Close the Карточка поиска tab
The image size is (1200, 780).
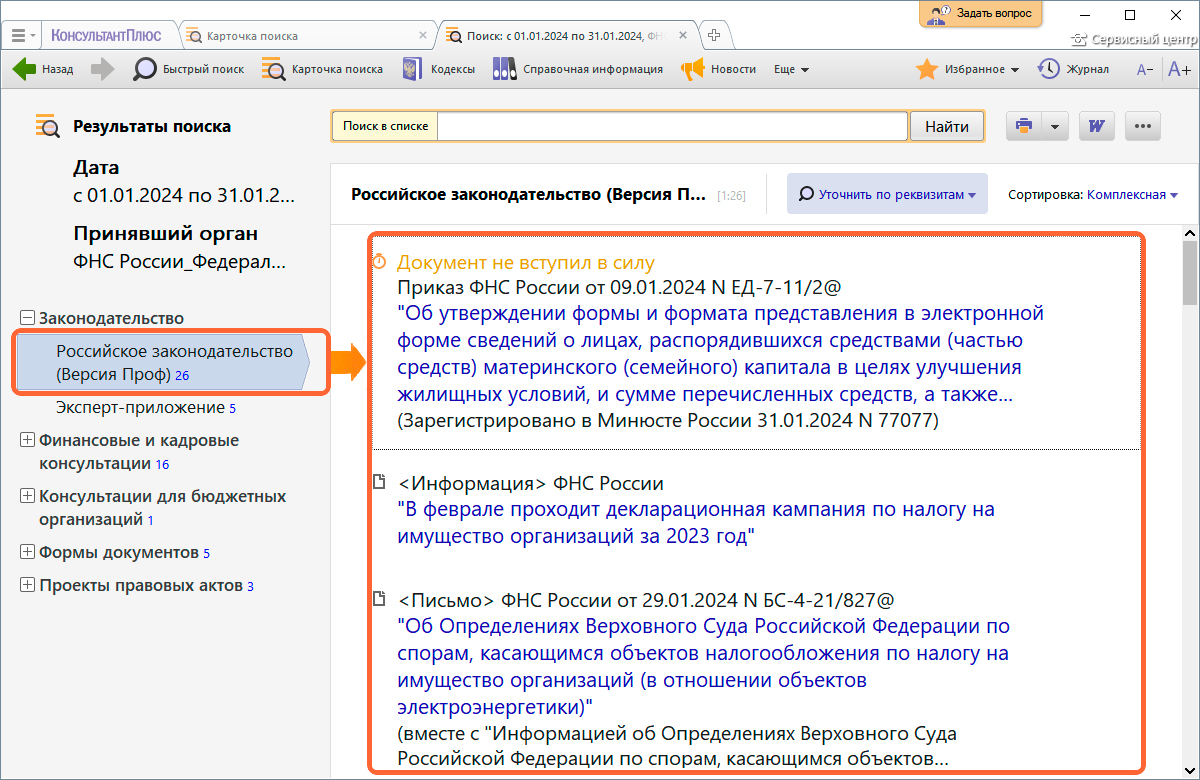pyautogui.click(x=423, y=36)
